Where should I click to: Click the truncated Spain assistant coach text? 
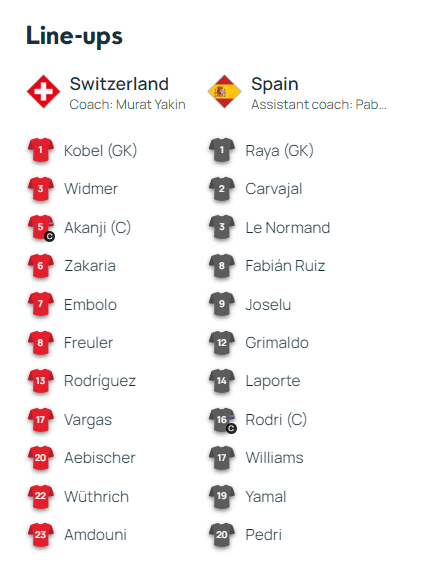pos(319,105)
